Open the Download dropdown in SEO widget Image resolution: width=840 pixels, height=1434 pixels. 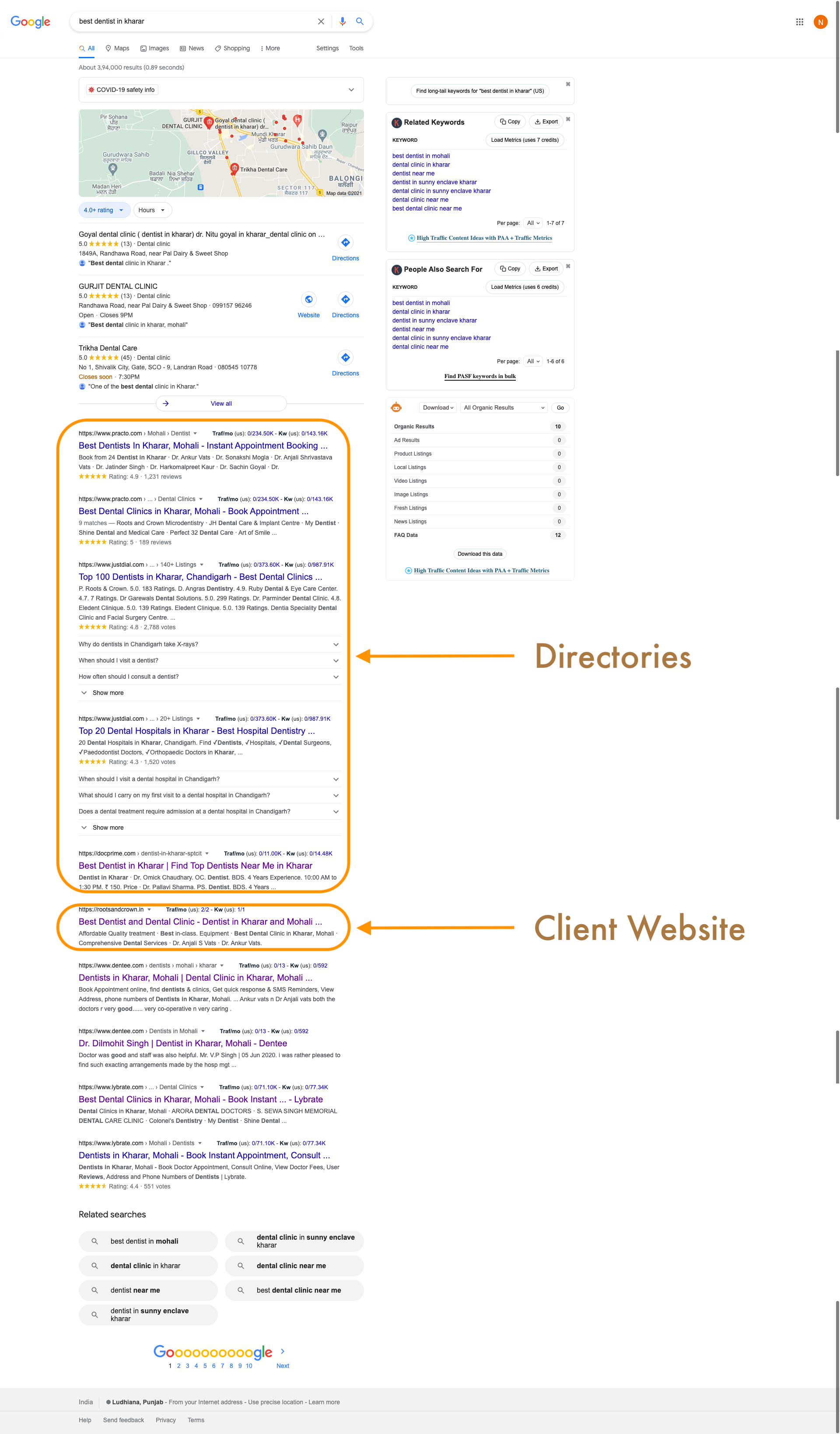pyautogui.click(x=438, y=407)
